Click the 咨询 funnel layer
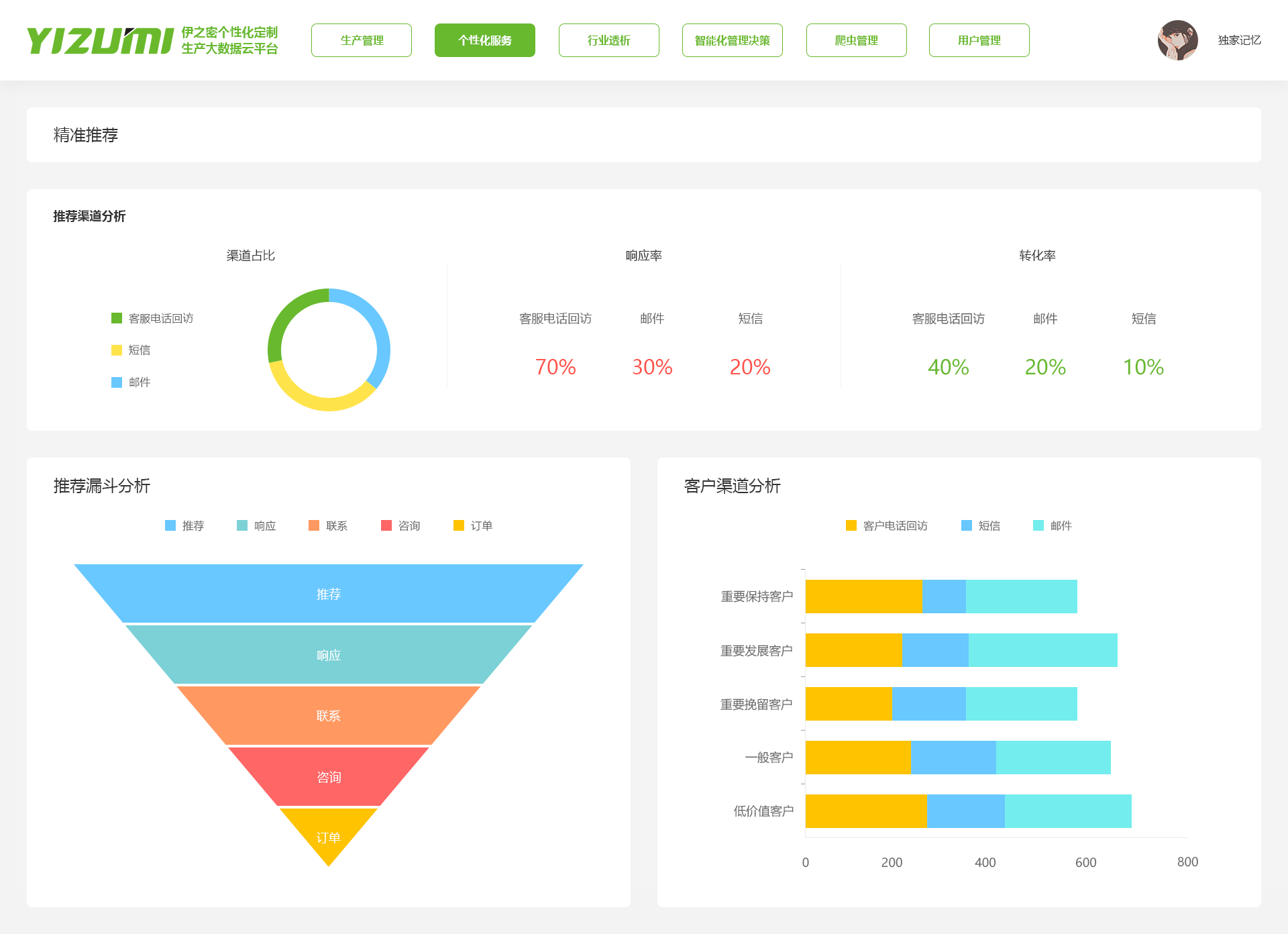 click(x=329, y=777)
